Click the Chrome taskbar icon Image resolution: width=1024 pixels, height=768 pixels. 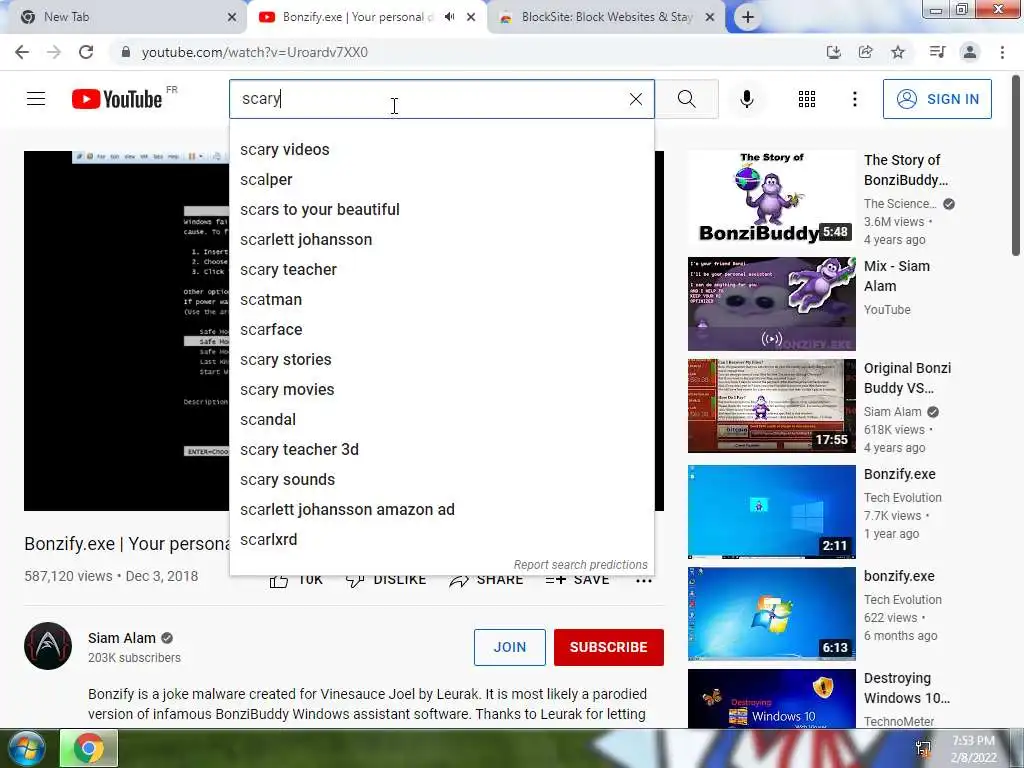coord(89,748)
